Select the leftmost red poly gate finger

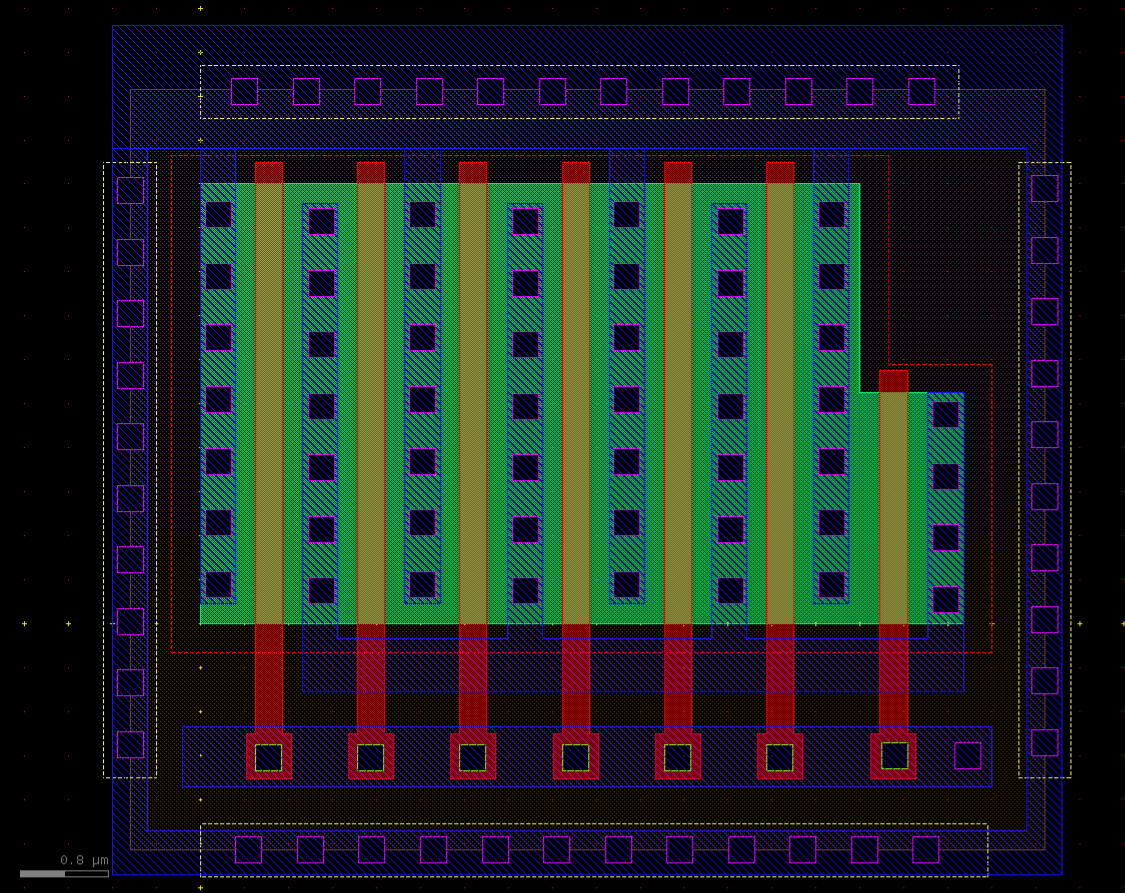point(269,446)
